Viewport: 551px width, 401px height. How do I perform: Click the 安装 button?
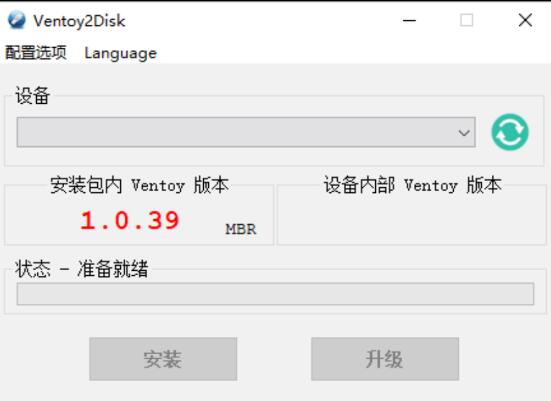pos(163,359)
